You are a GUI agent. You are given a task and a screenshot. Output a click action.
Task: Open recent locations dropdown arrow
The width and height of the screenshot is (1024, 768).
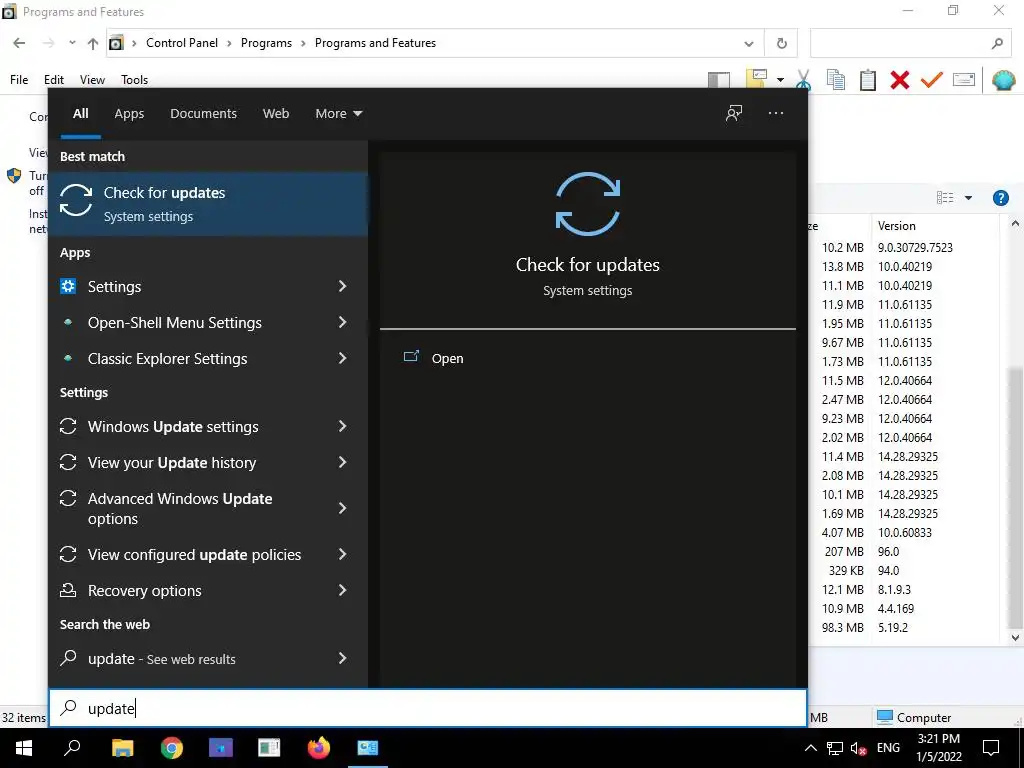(72, 43)
